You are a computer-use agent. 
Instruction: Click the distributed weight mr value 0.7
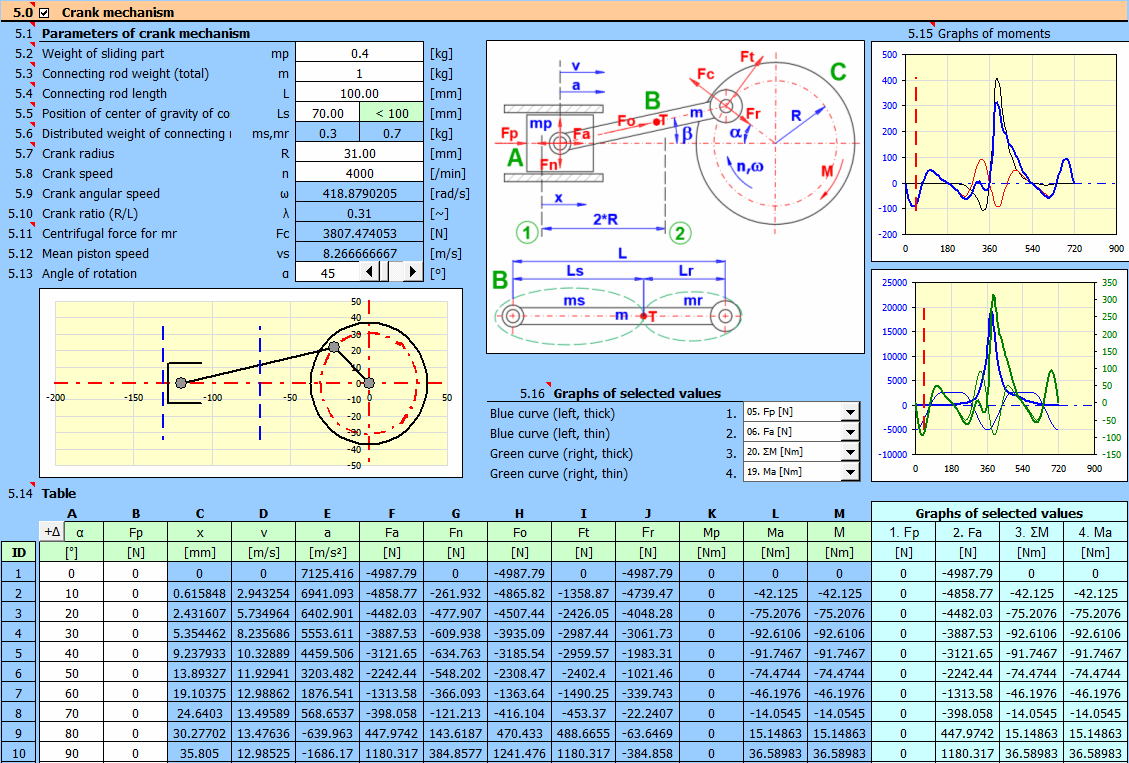coord(392,133)
